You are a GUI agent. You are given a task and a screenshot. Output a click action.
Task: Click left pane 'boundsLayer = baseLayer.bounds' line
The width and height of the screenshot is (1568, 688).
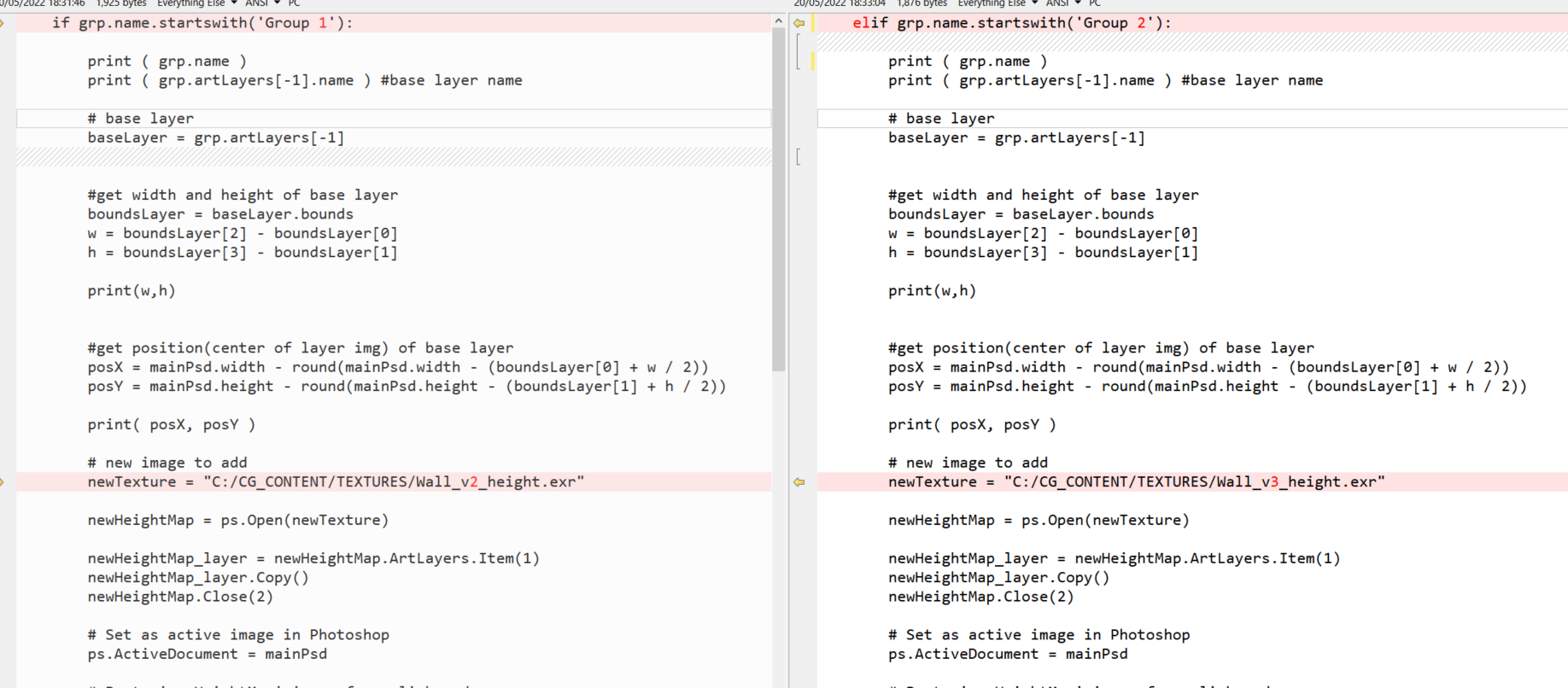click(220, 214)
